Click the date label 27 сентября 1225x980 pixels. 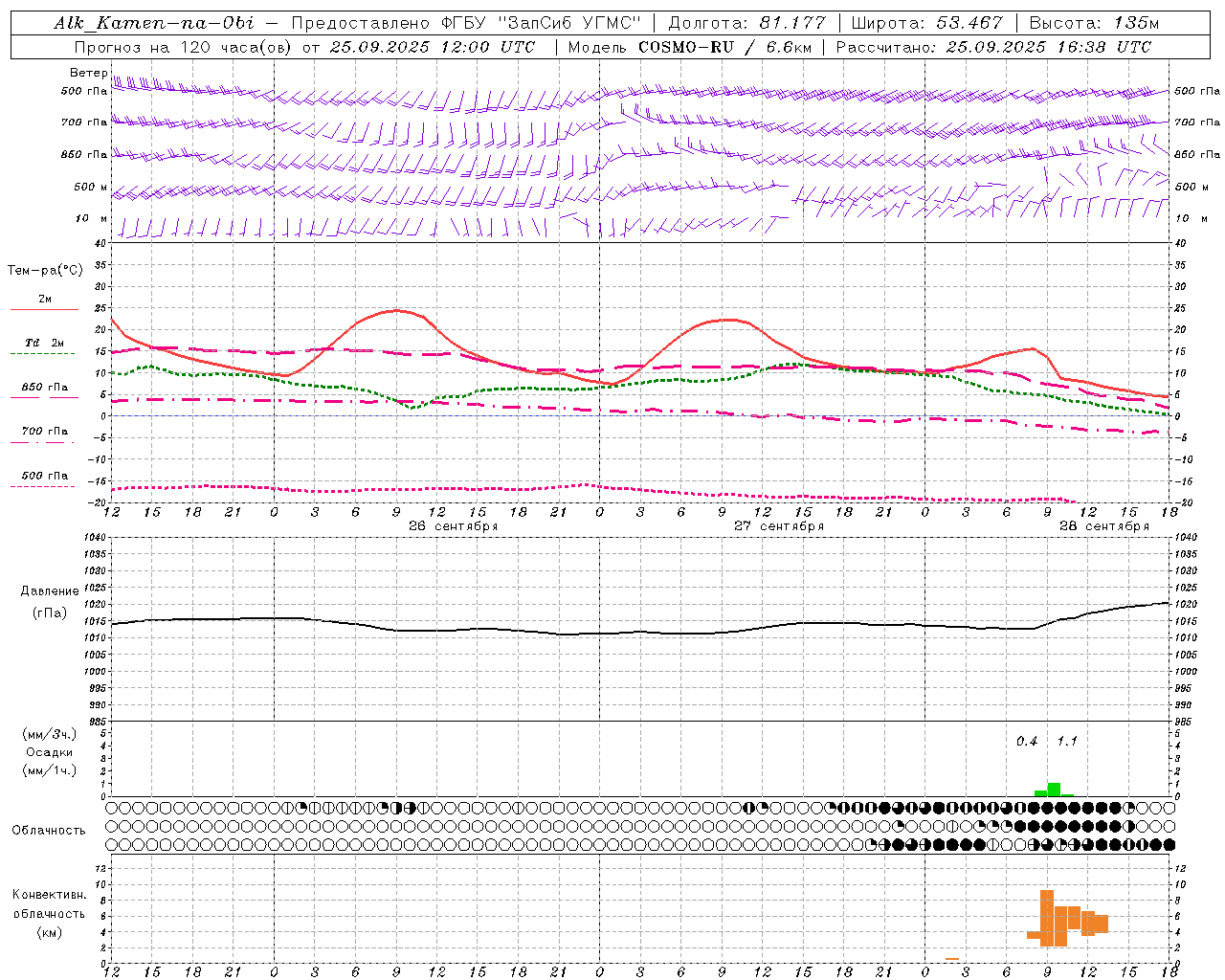coord(779,526)
